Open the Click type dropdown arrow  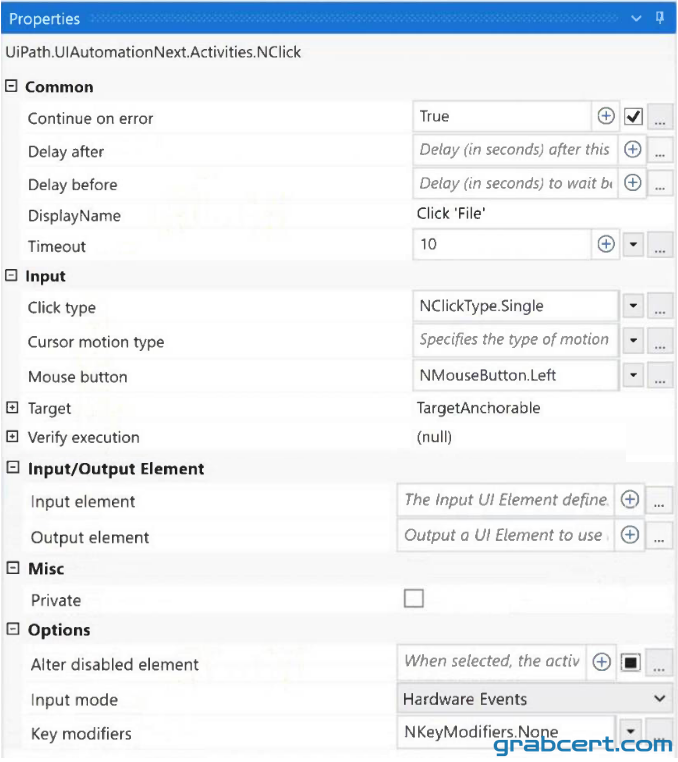633,306
